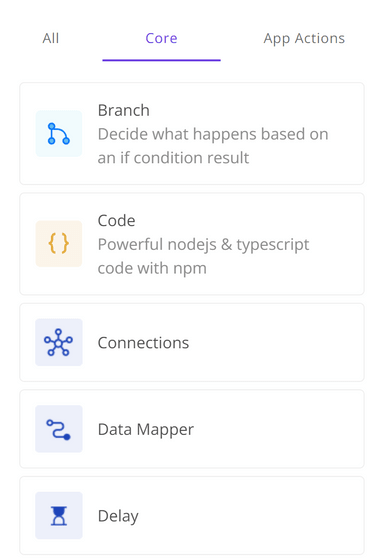
Task: Open the App Actions tab
Action: [x=304, y=39]
